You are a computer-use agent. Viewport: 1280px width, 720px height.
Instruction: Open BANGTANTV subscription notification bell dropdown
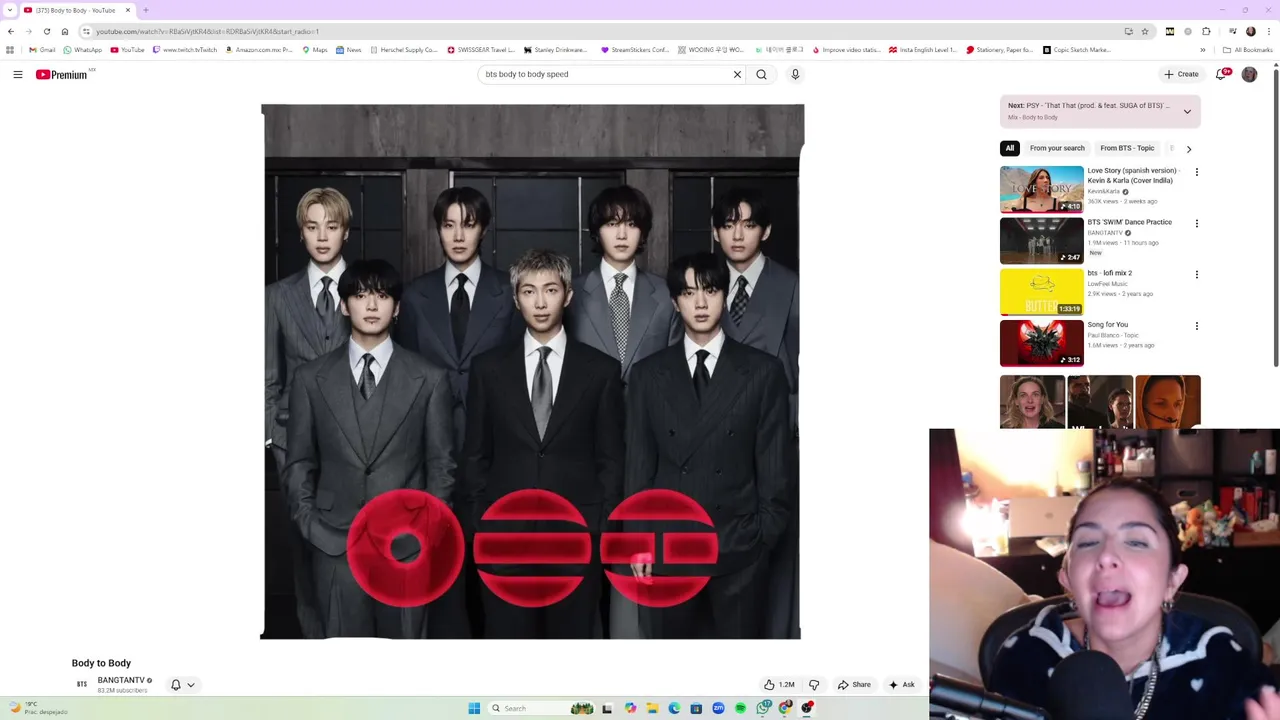[x=182, y=685]
